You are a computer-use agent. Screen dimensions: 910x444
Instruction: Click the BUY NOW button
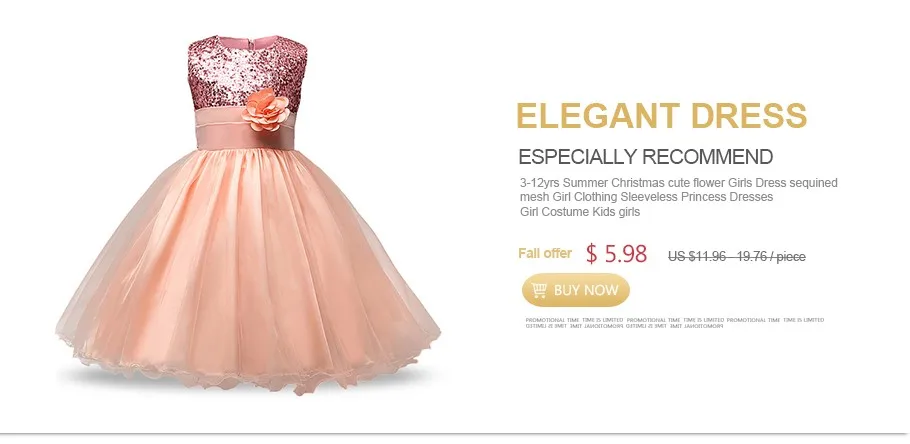(x=576, y=290)
